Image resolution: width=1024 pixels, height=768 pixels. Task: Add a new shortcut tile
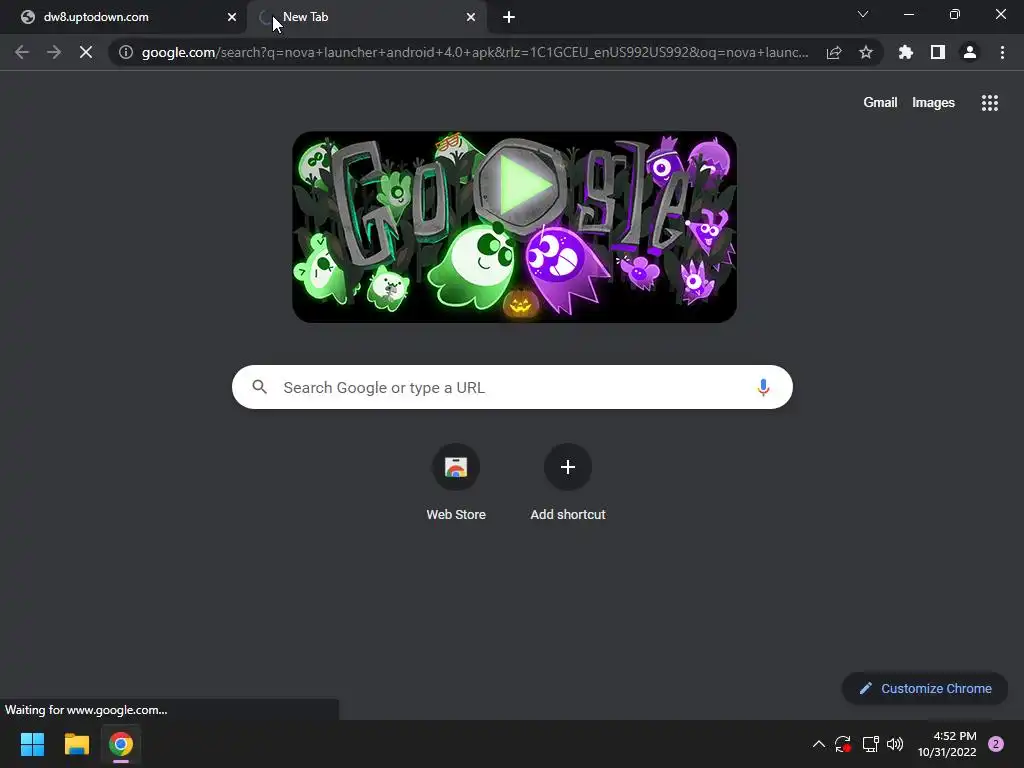pos(568,482)
